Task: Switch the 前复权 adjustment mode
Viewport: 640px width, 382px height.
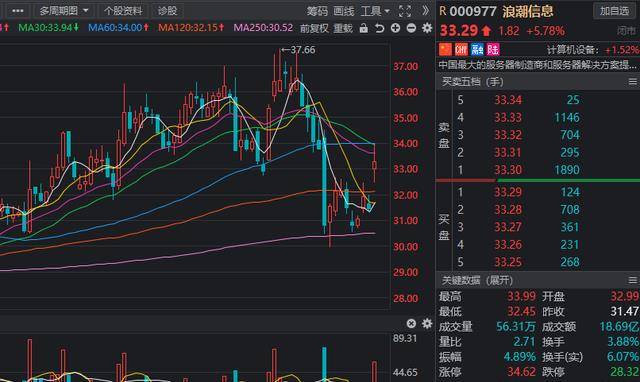Action: pyautogui.click(x=314, y=28)
